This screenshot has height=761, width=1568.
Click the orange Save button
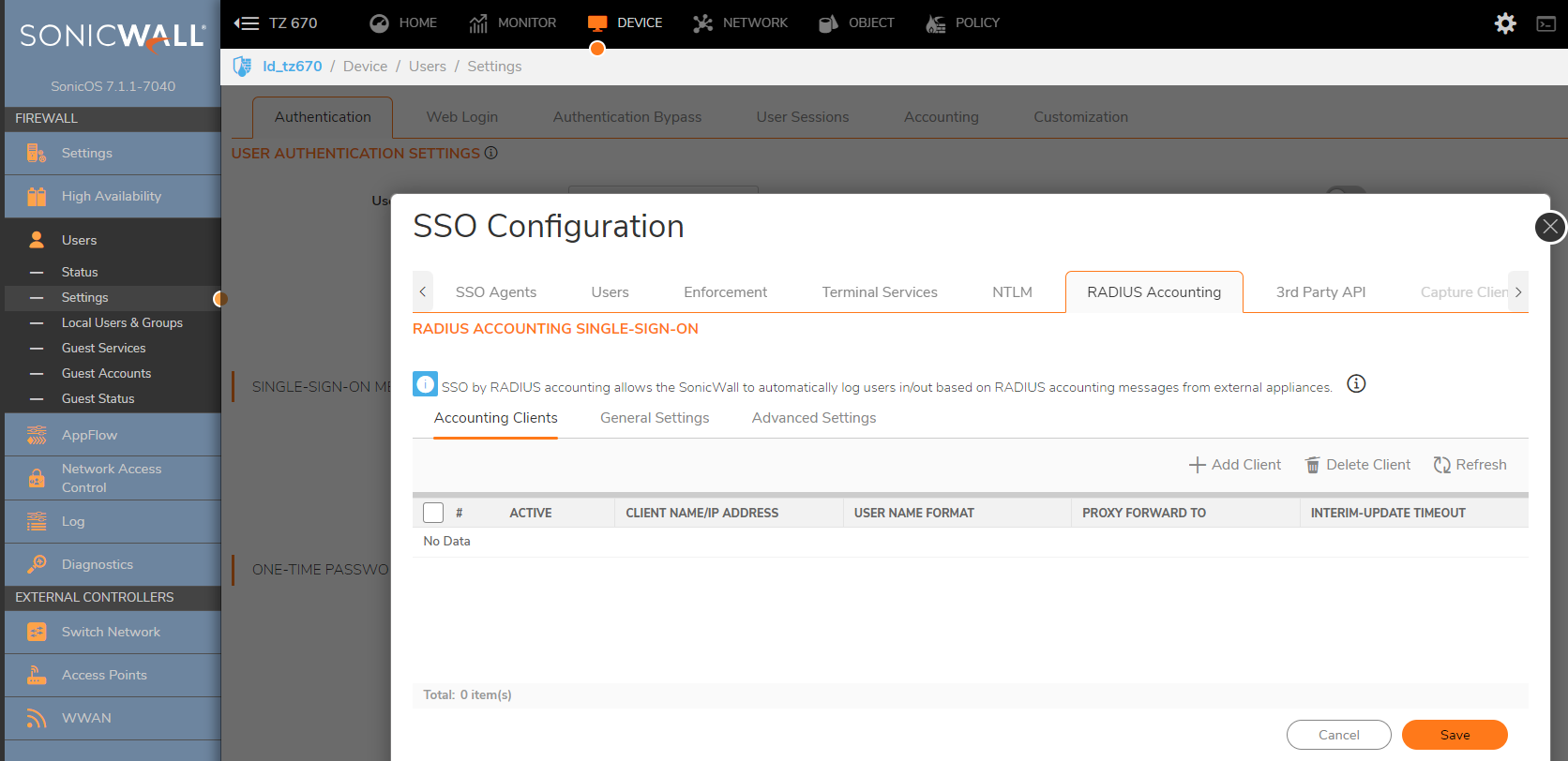tap(1455, 735)
